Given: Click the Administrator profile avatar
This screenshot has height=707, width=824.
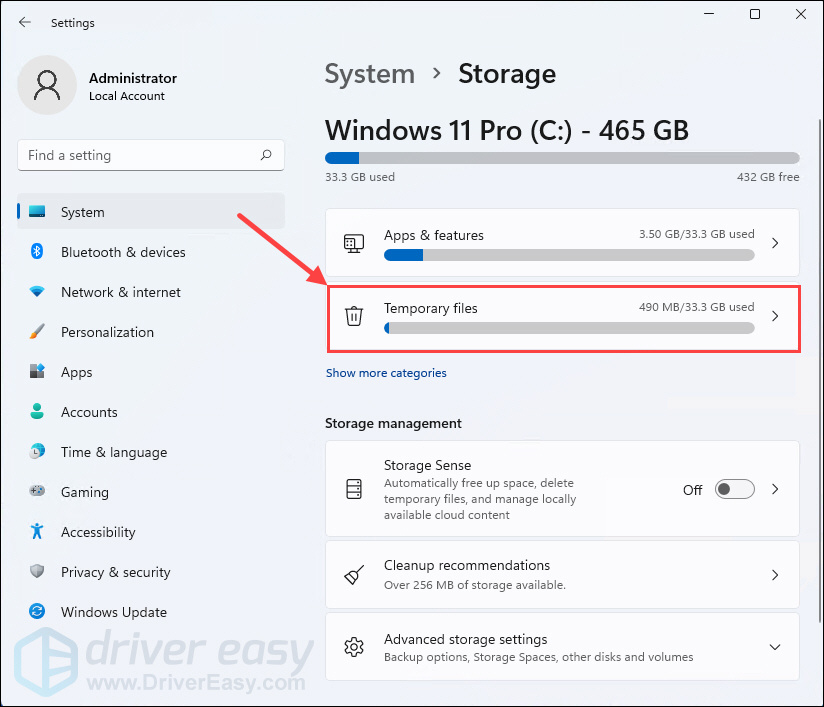Looking at the screenshot, I should (47, 85).
